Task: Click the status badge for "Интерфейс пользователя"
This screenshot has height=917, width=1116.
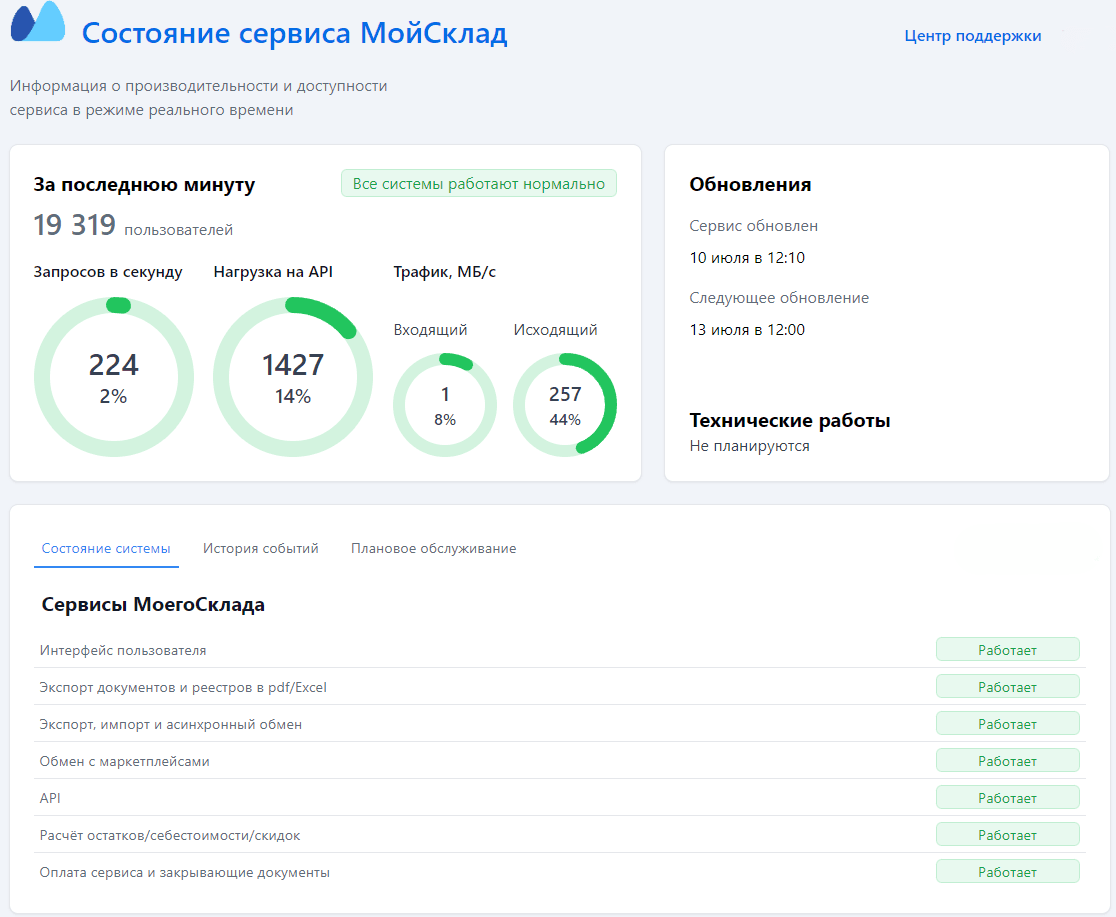Action: (1007, 649)
